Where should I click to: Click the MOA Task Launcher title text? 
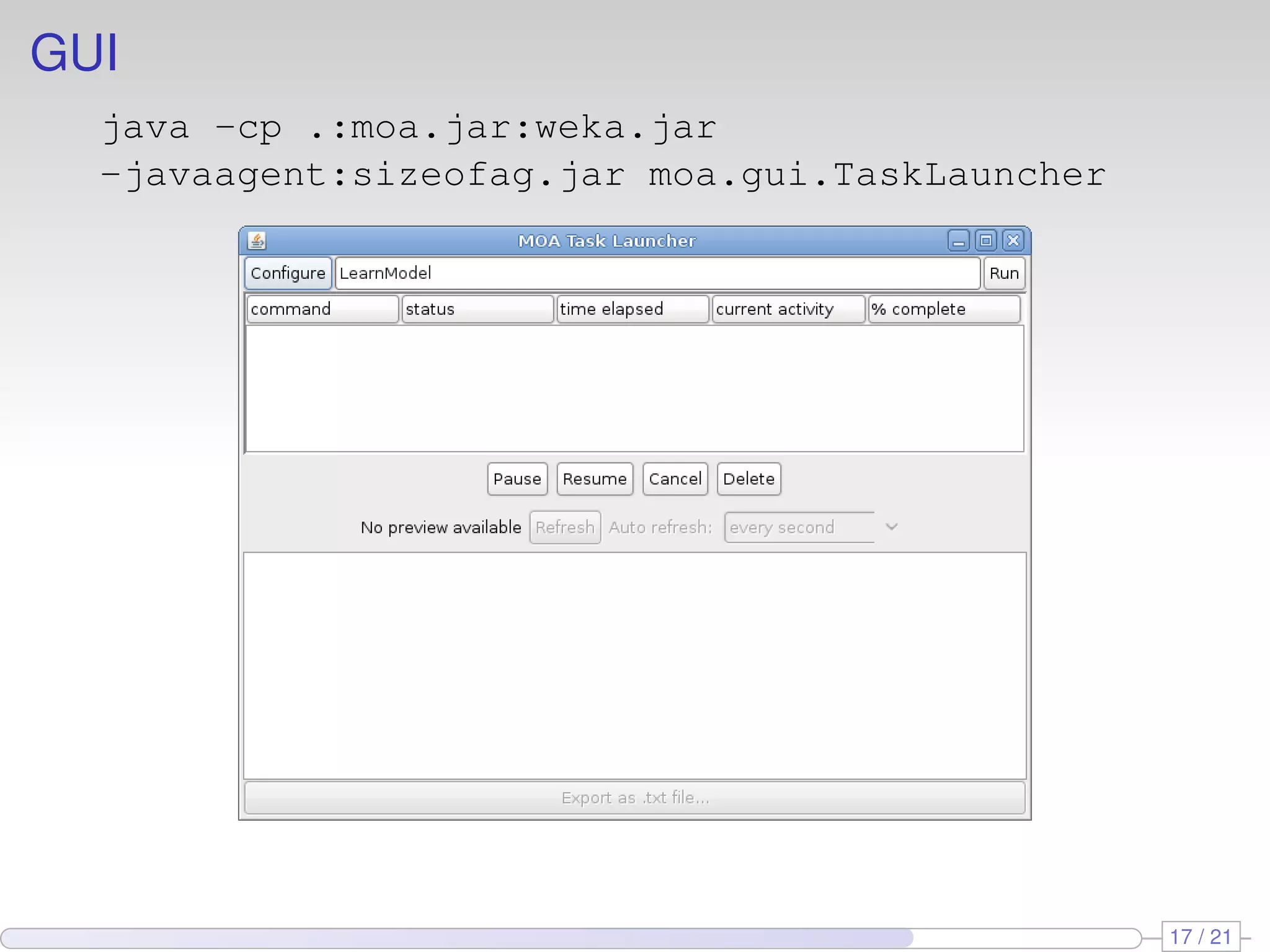(607, 241)
